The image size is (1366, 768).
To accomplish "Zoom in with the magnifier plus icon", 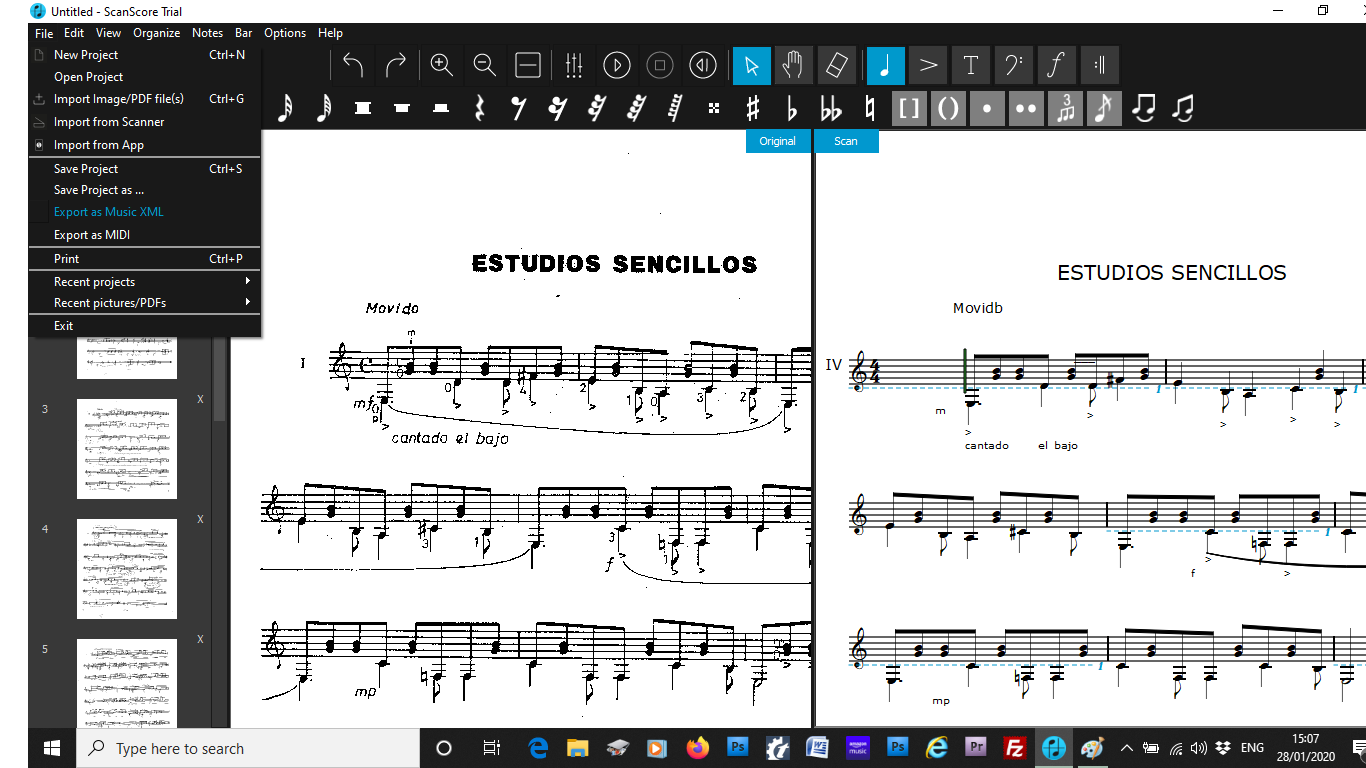I will (442, 66).
